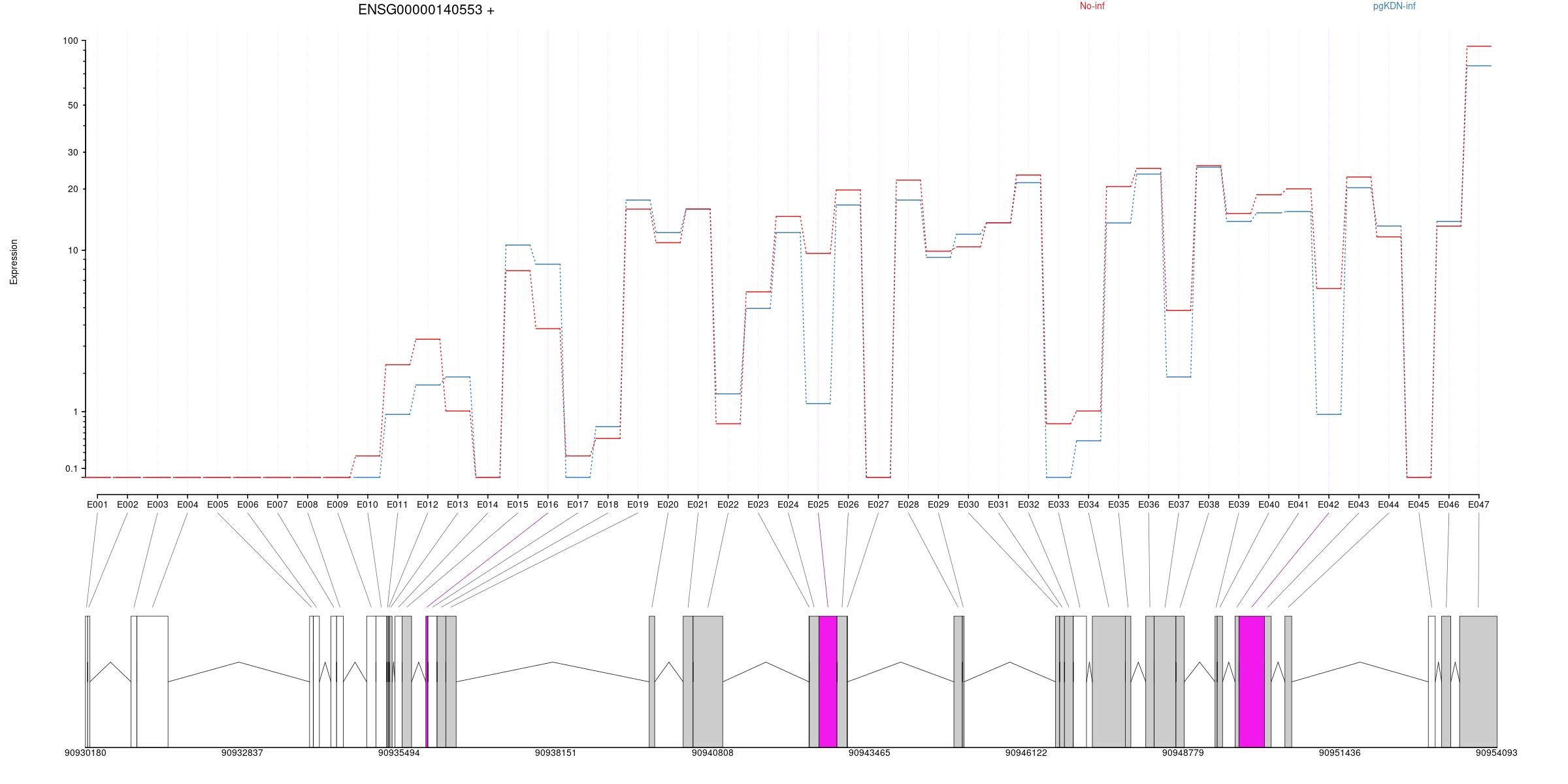Select the ENSG00000140553 + gene title
Viewport: 1568px width, 784px height.
(x=426, y=10)
